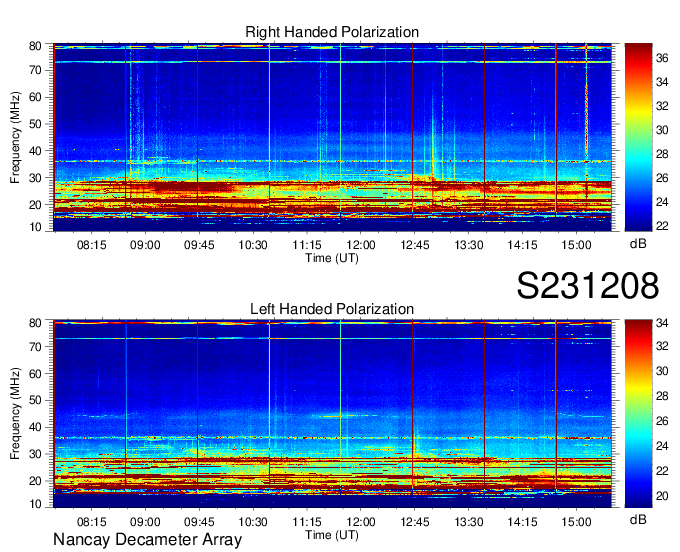This screenshot has height=552, width=680.
Task: Select the S231208 observation label
Action: coord(588,285)
